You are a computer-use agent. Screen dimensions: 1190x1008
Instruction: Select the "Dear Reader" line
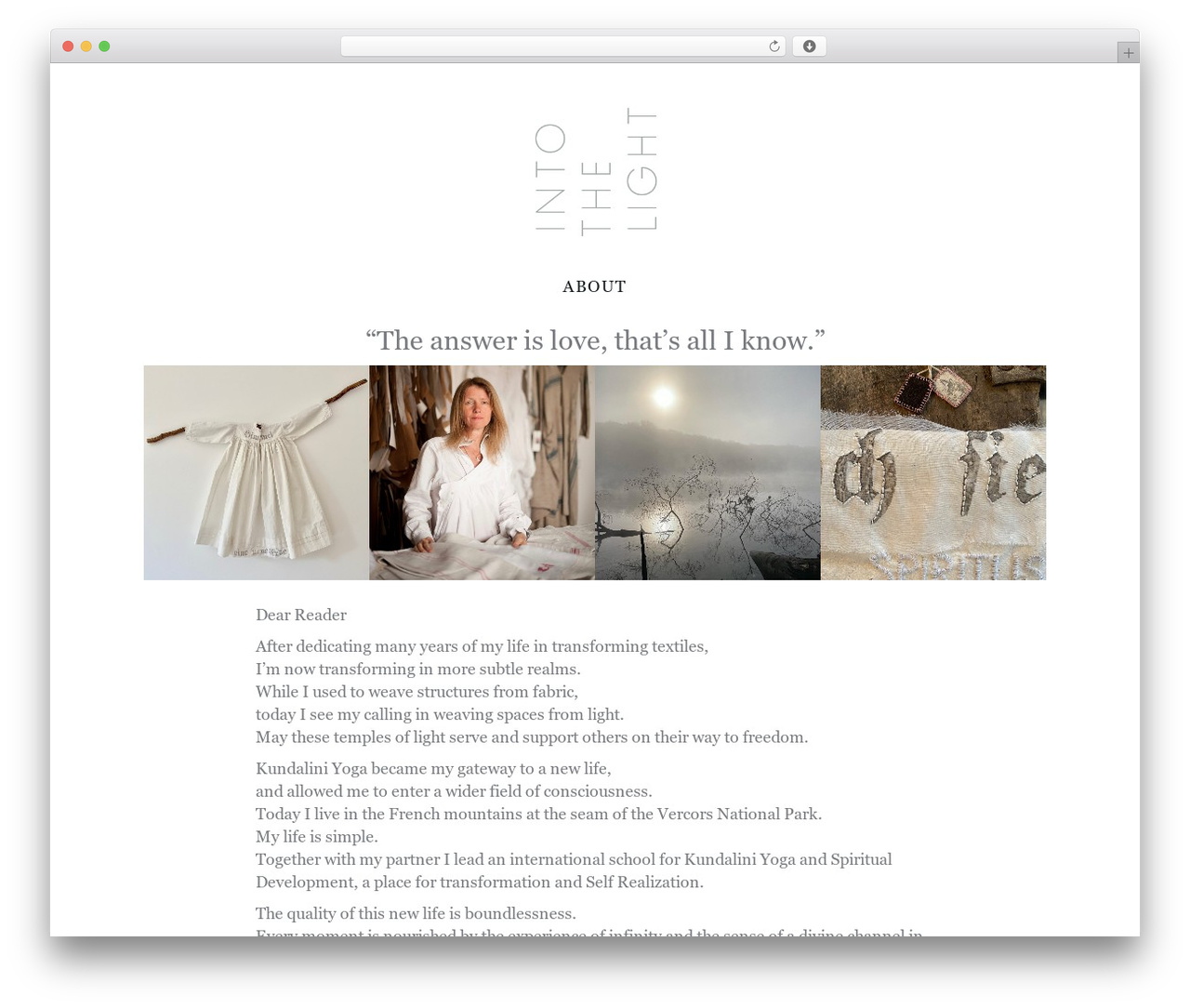[301, 615]
